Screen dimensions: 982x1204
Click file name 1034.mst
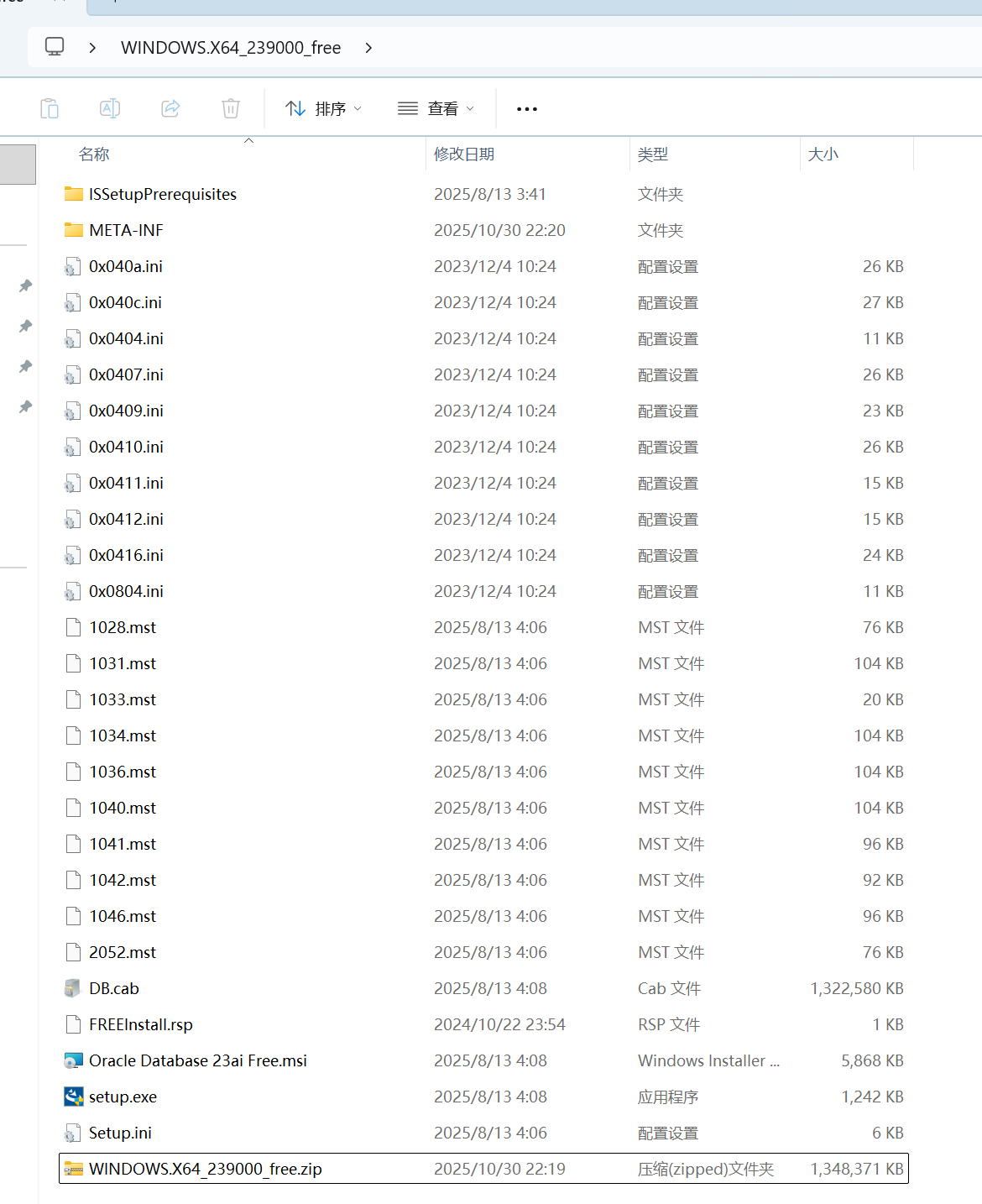pyautogui.click(x=123, y=735)
